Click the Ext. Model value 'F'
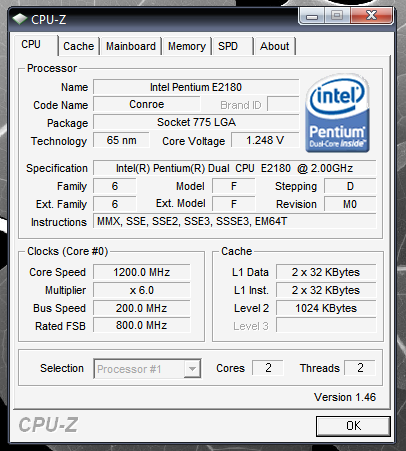The image size is (406, 451). [234, 204]
